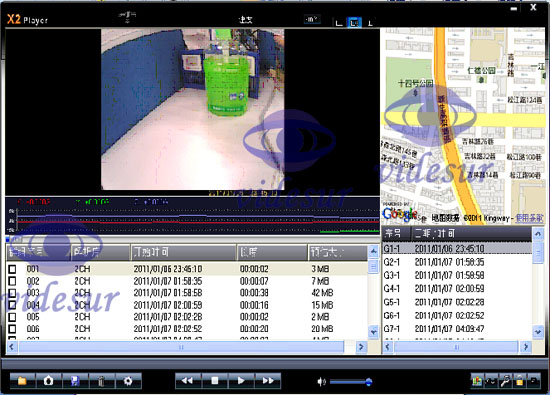Click the file list's right horizontal scroll arrow
Screen dimensions: 550x395
361,347
